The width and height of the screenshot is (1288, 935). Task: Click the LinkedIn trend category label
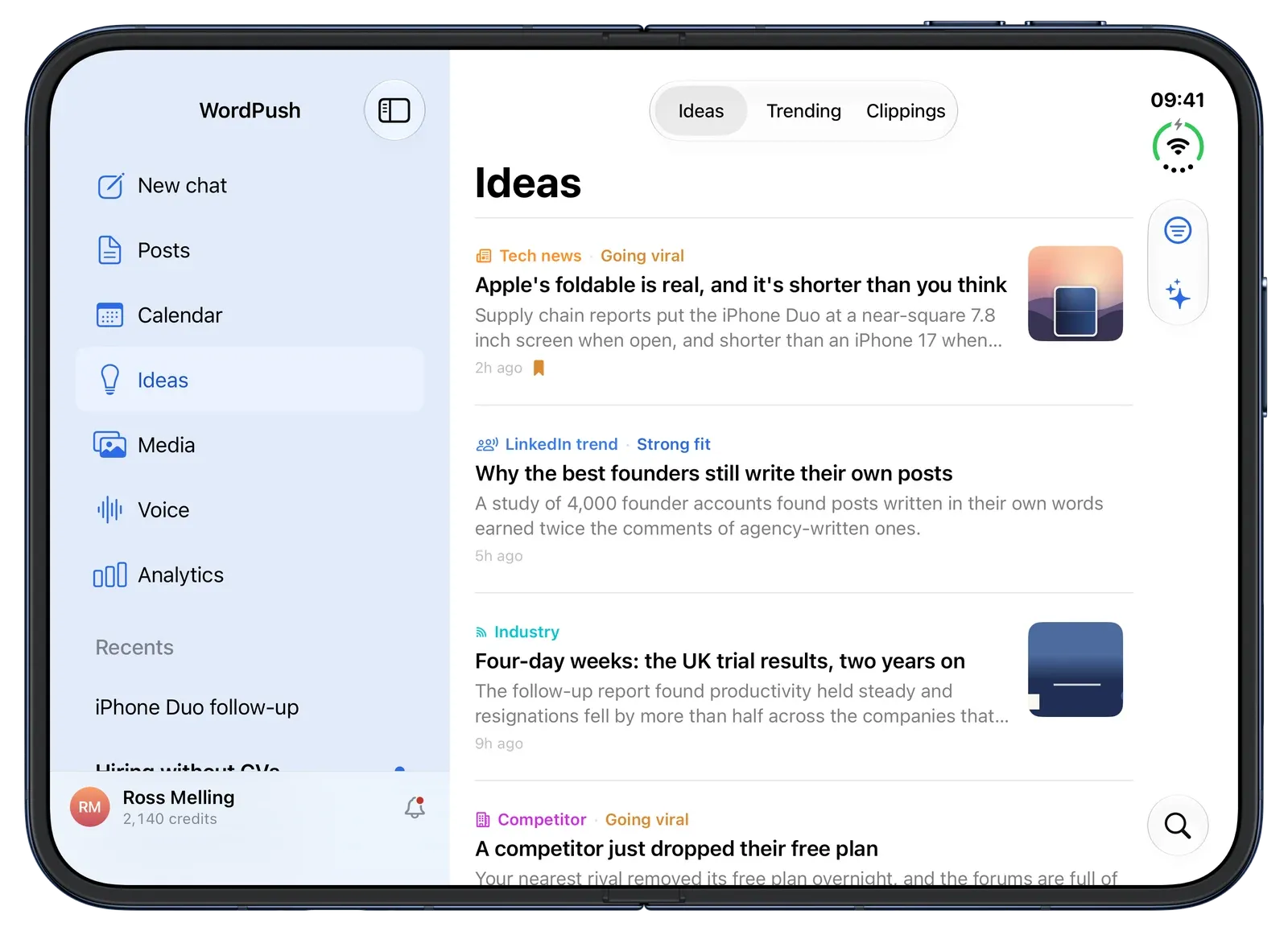561,444
